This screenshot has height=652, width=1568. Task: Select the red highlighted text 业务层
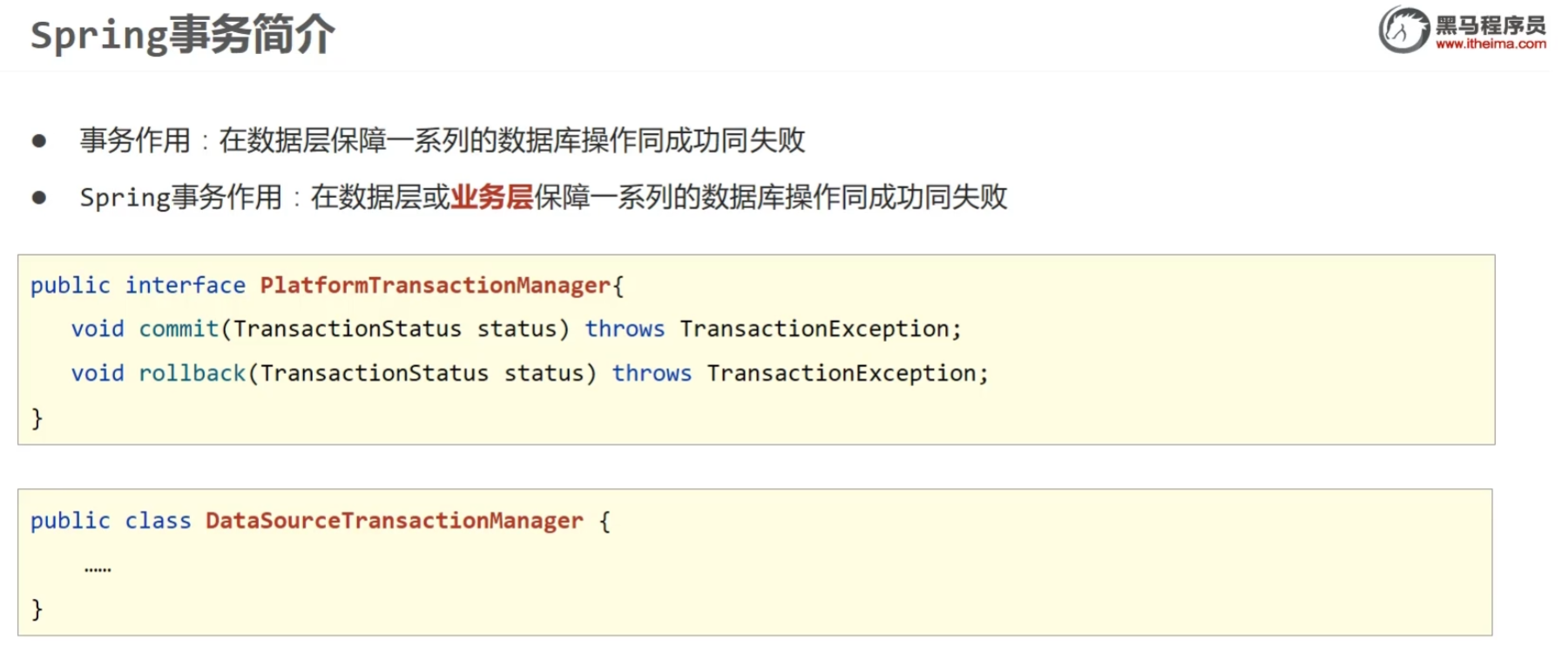pos(492,197)
